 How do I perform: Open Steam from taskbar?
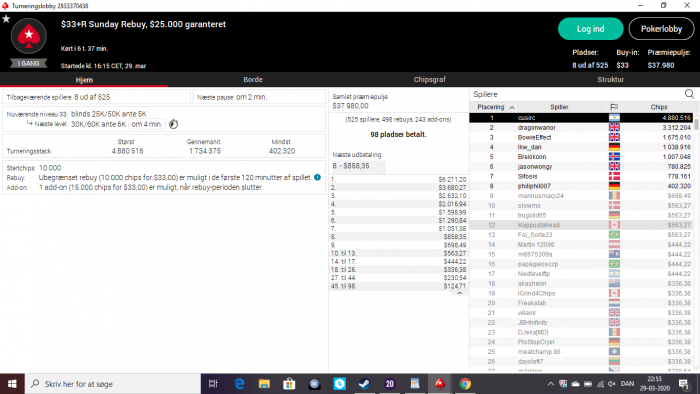(365, 384)
